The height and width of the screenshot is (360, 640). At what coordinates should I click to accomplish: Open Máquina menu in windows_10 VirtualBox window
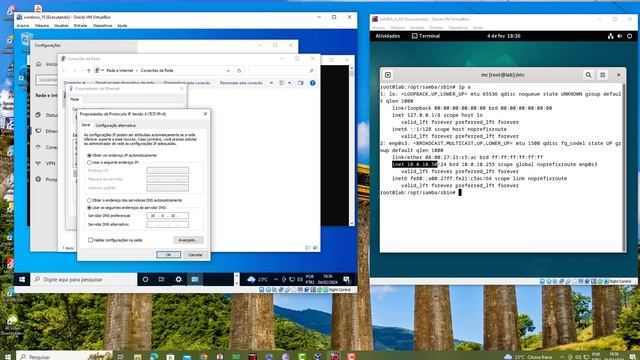coord(42,26)
